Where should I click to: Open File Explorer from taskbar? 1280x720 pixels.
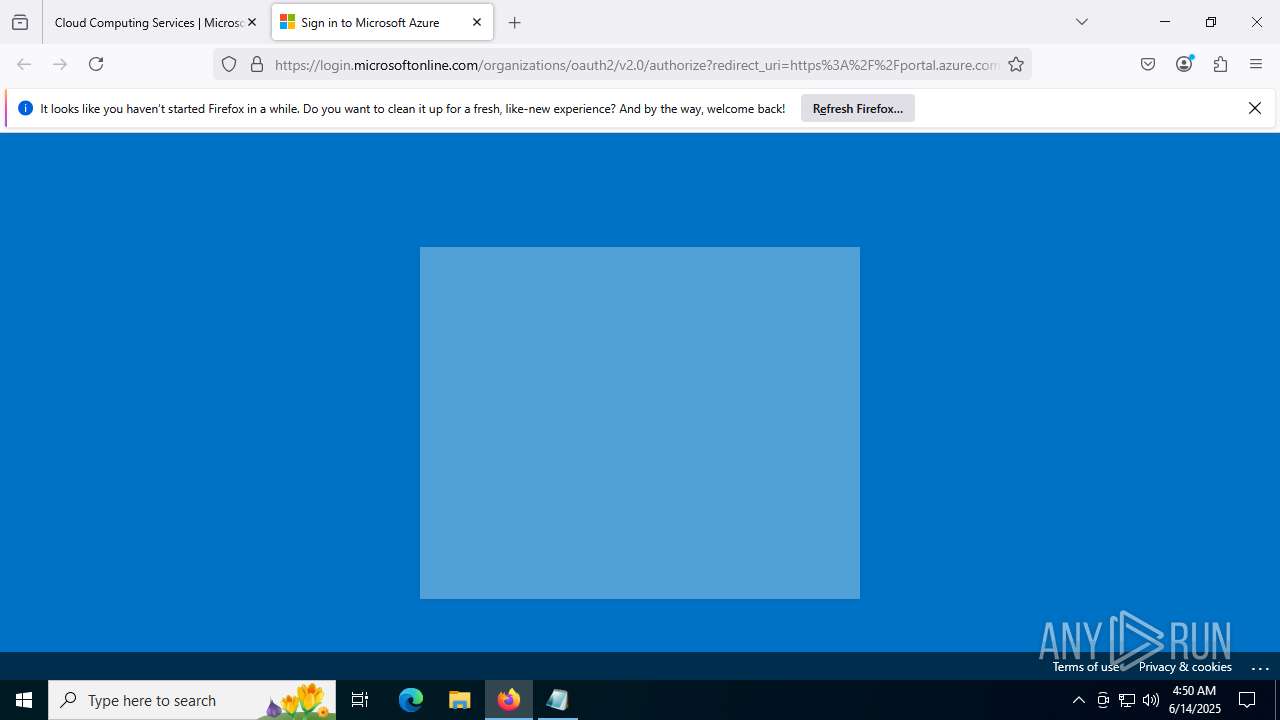point(459,700)
